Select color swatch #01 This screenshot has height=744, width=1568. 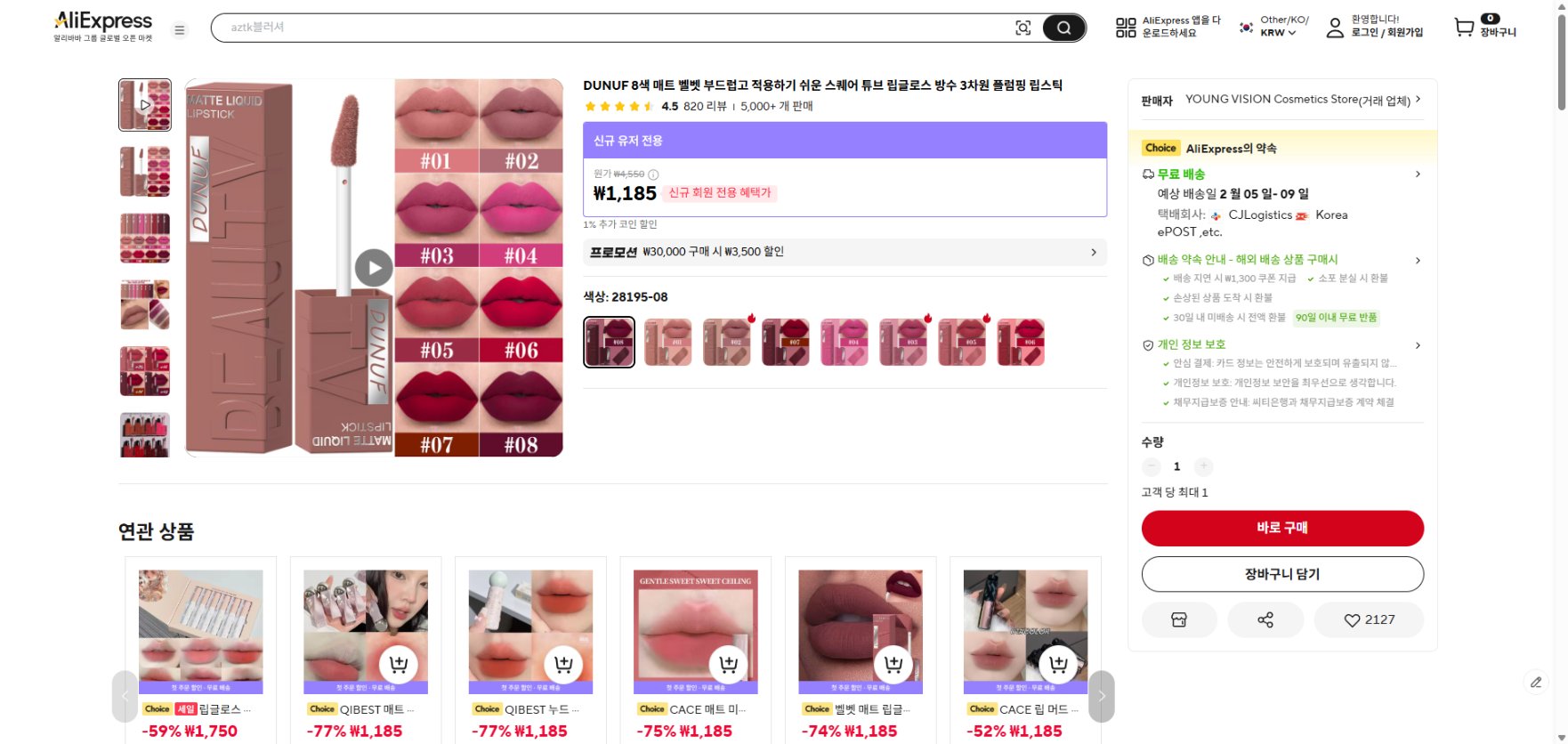(668, 342)
